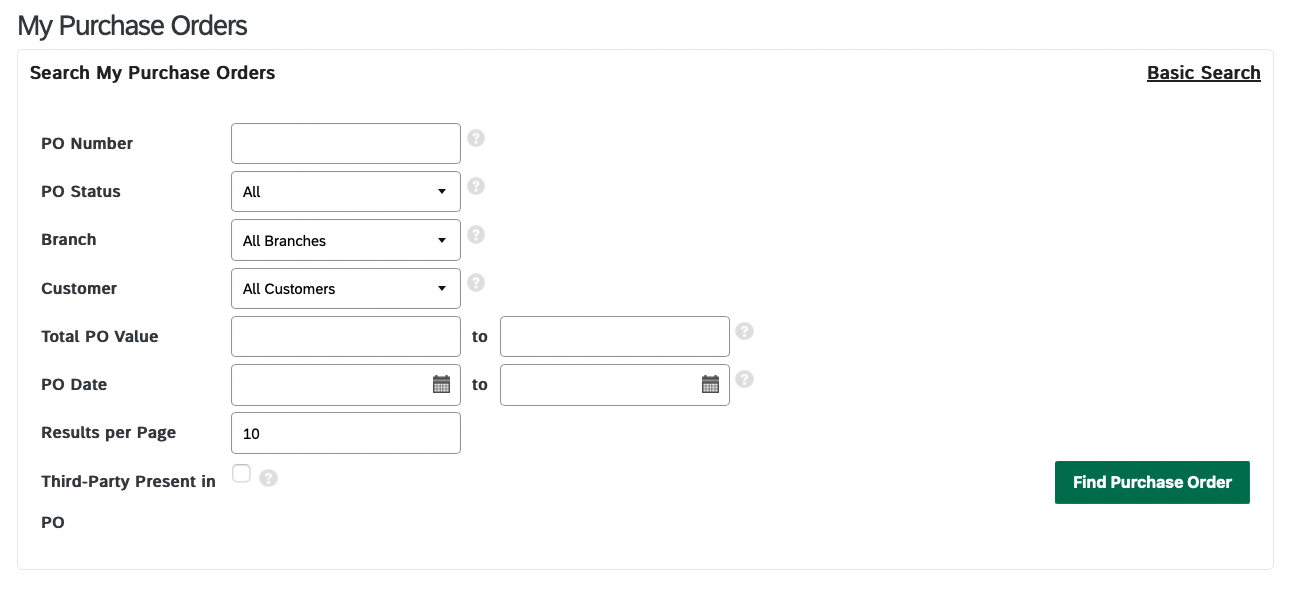This screenshot has width=1294, height=591.
Task: Click the PO Date help icon
Action: click(744, 379)
